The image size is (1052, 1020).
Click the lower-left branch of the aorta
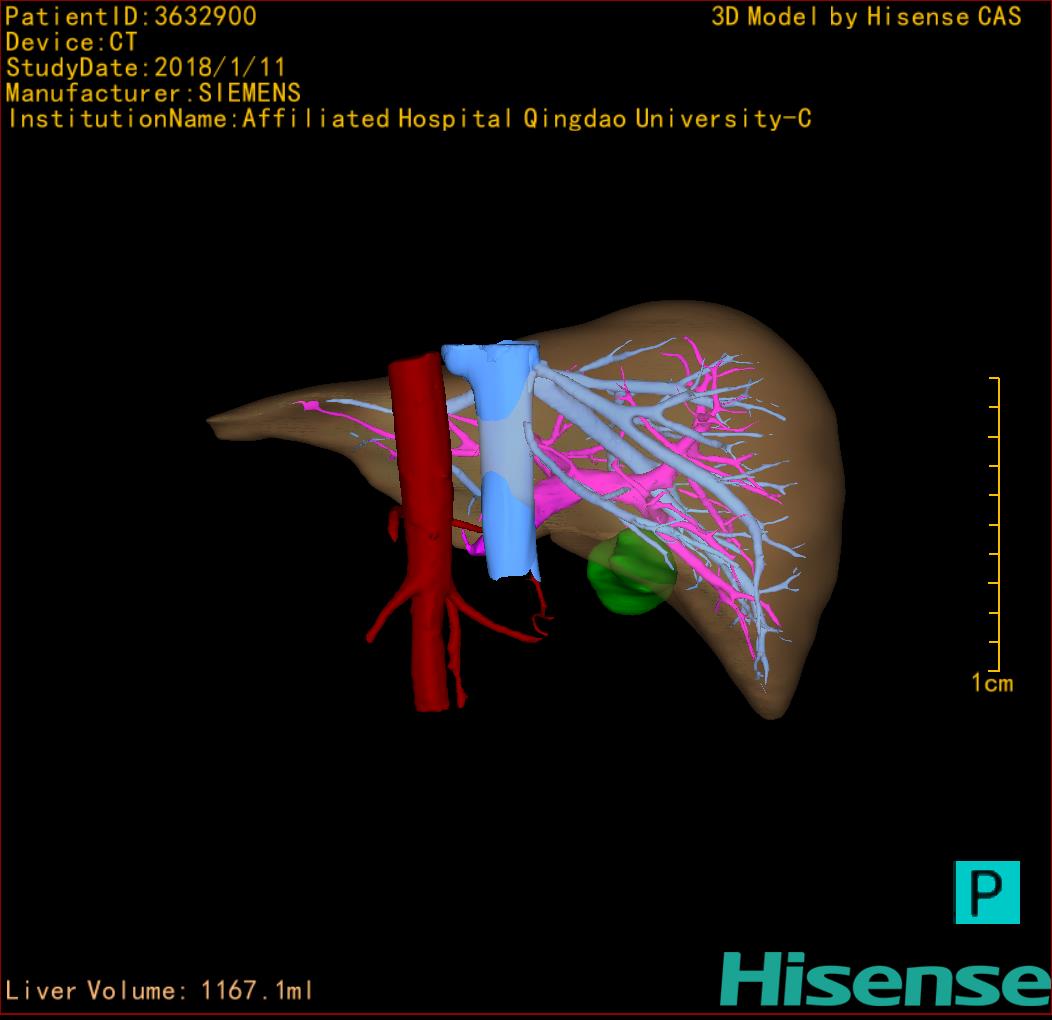(x=385, y=620)
